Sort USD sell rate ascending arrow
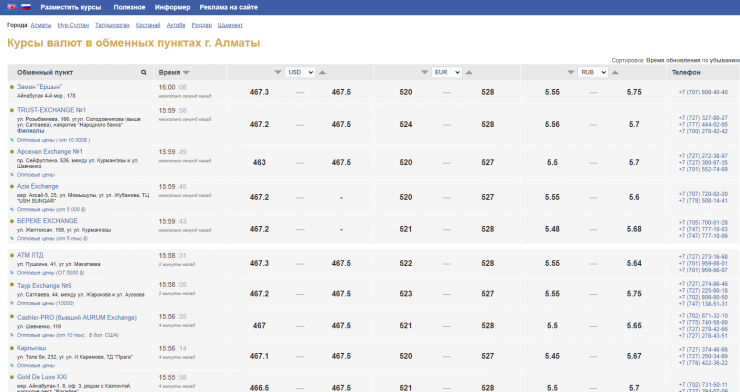 (322, 72)
